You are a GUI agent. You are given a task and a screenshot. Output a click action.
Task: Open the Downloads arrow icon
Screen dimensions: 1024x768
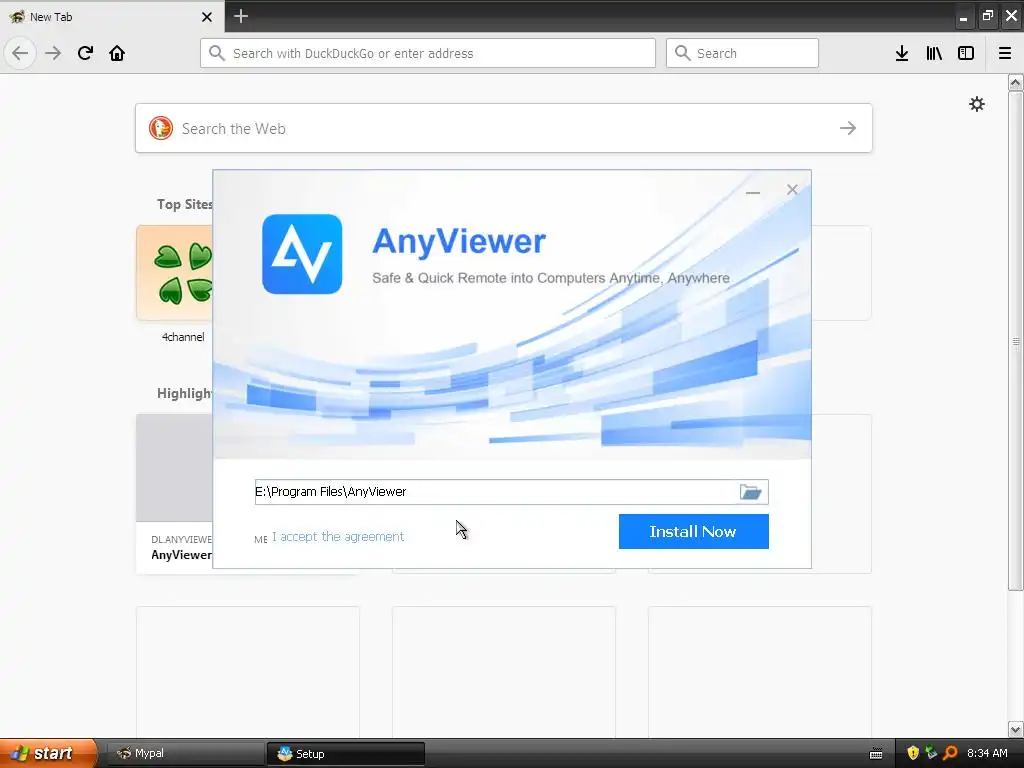pyautogui.click(x=902, y=53)
